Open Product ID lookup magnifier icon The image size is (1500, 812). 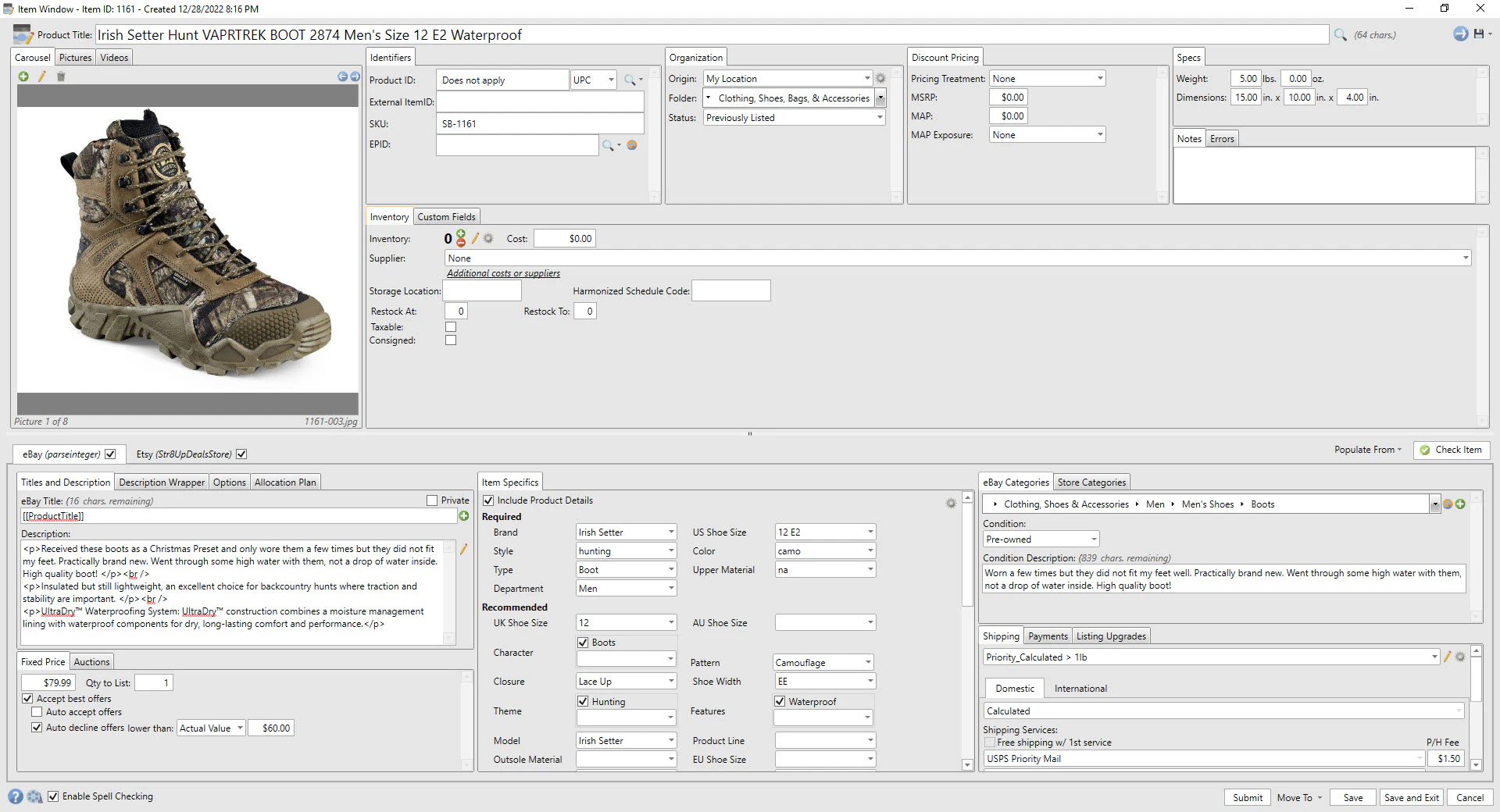pyautogui.click(x=629, y=79)
